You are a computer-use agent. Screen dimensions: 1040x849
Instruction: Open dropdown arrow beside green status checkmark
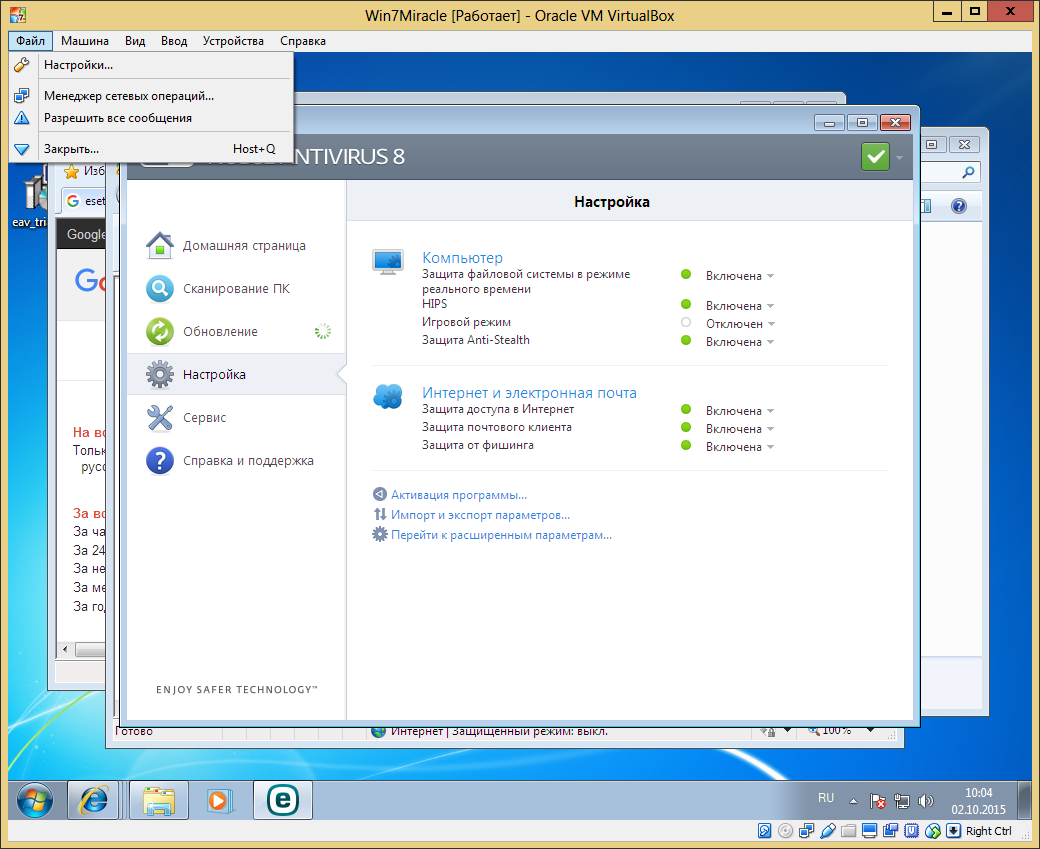coord(899,158)
